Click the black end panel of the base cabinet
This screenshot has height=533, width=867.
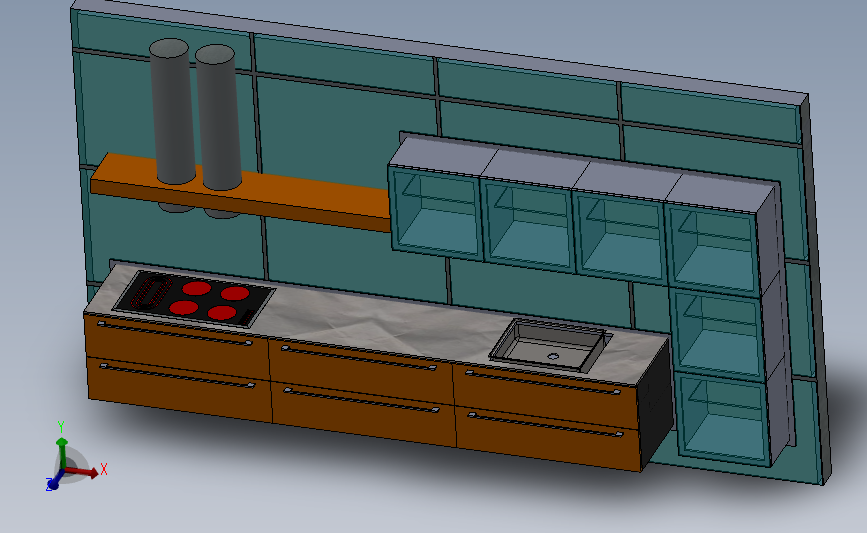[656, 404]
